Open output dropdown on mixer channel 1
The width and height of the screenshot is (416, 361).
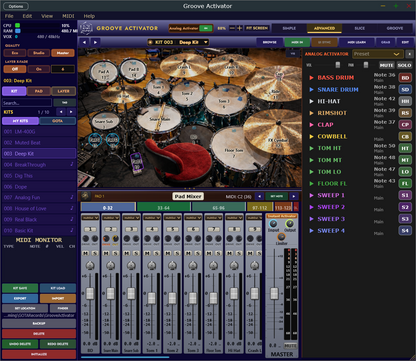(x=90, y=218)
